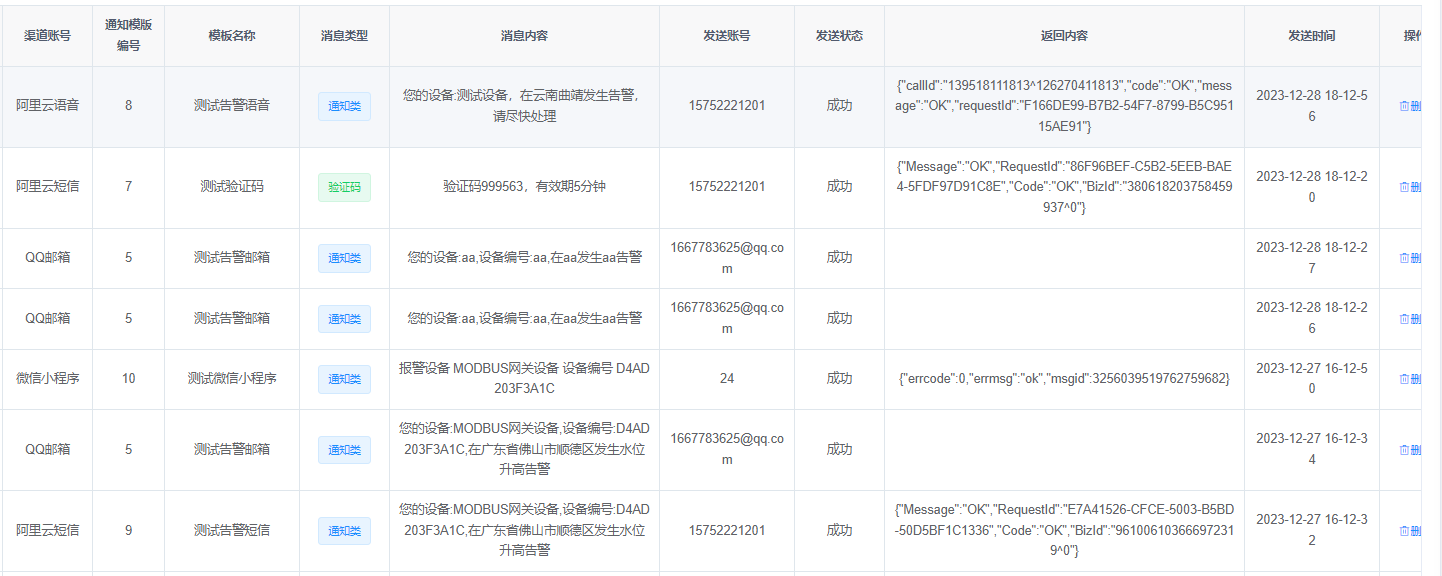Click the 通知类 tag in 测试告警短信 row
1442x576 pixels.
coord(344,531)
